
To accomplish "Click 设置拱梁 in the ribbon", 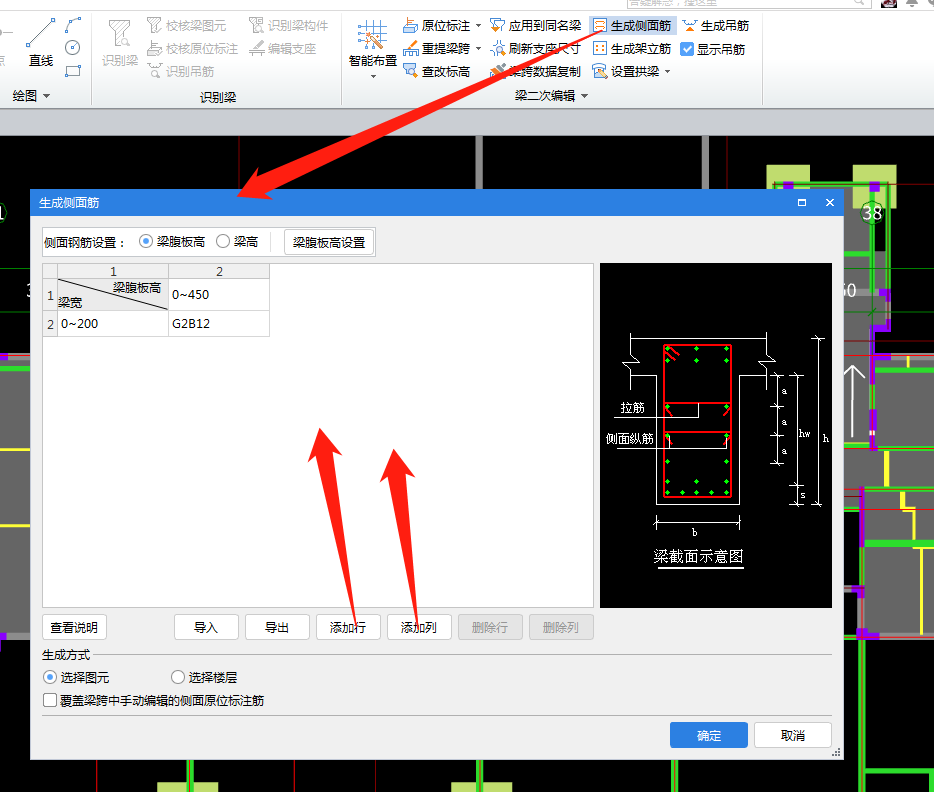I will coord(627,71).
